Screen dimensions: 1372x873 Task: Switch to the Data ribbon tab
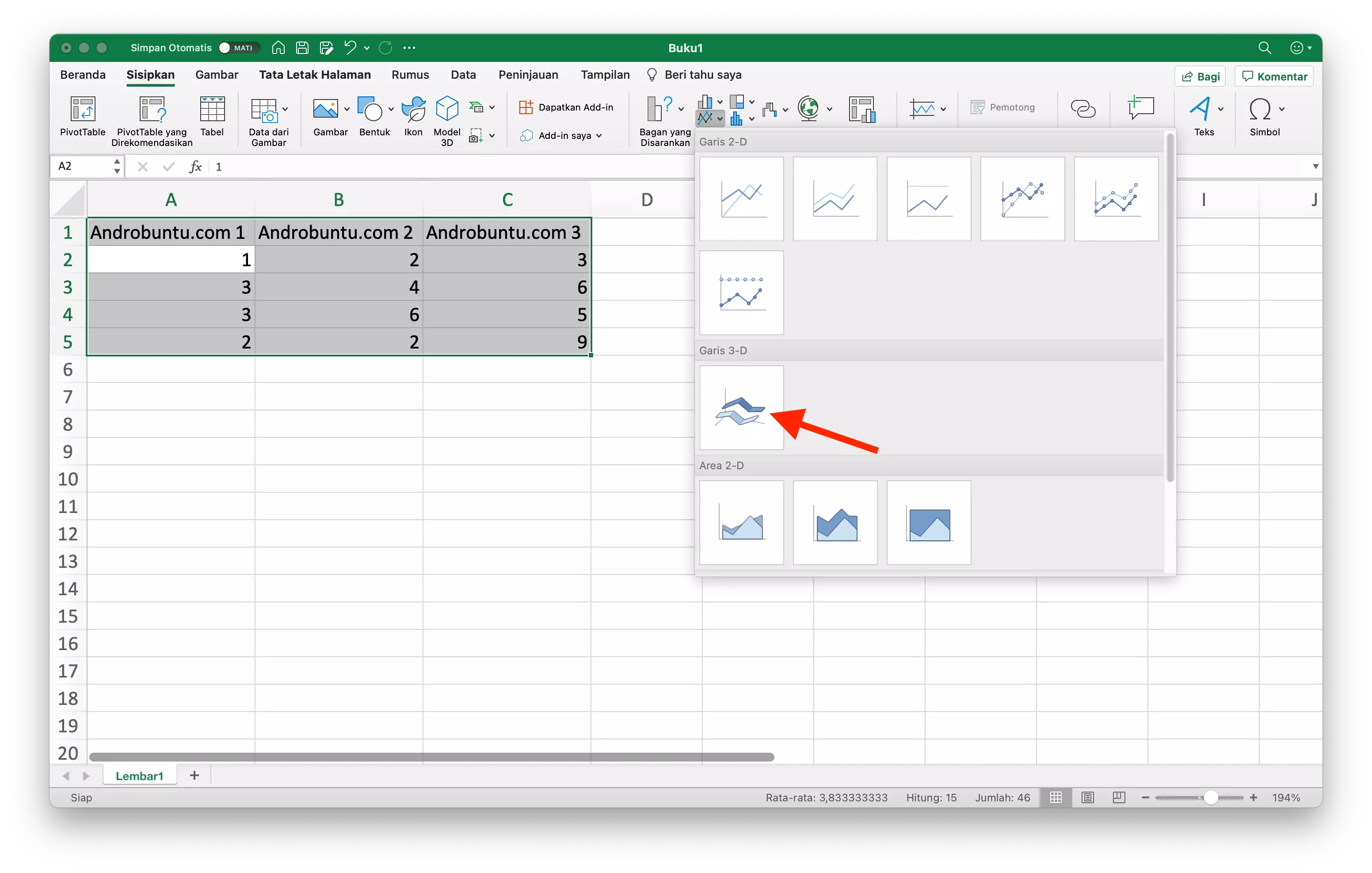tap(463, 74)
